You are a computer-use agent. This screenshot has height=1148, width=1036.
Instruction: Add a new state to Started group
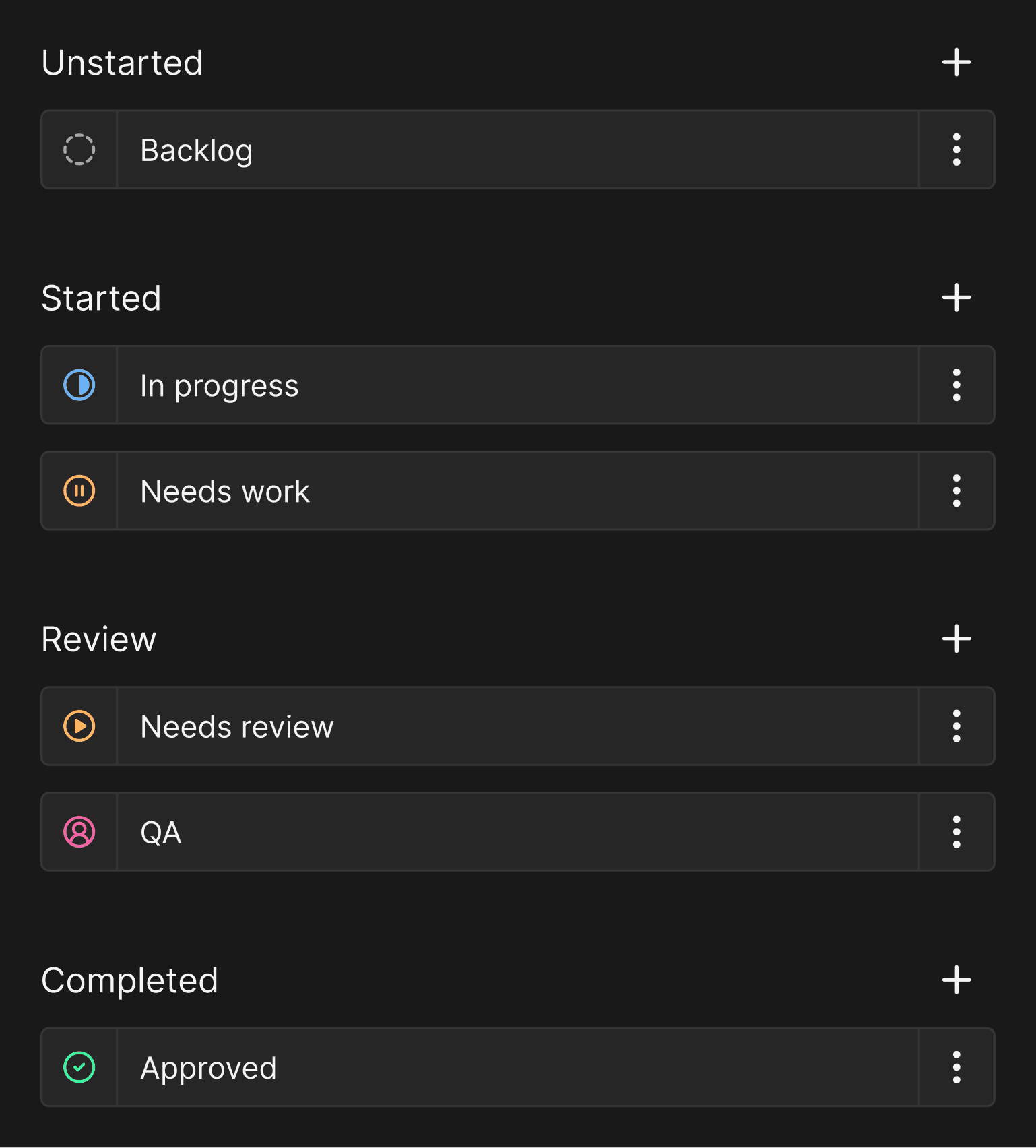tap(957, 298)
